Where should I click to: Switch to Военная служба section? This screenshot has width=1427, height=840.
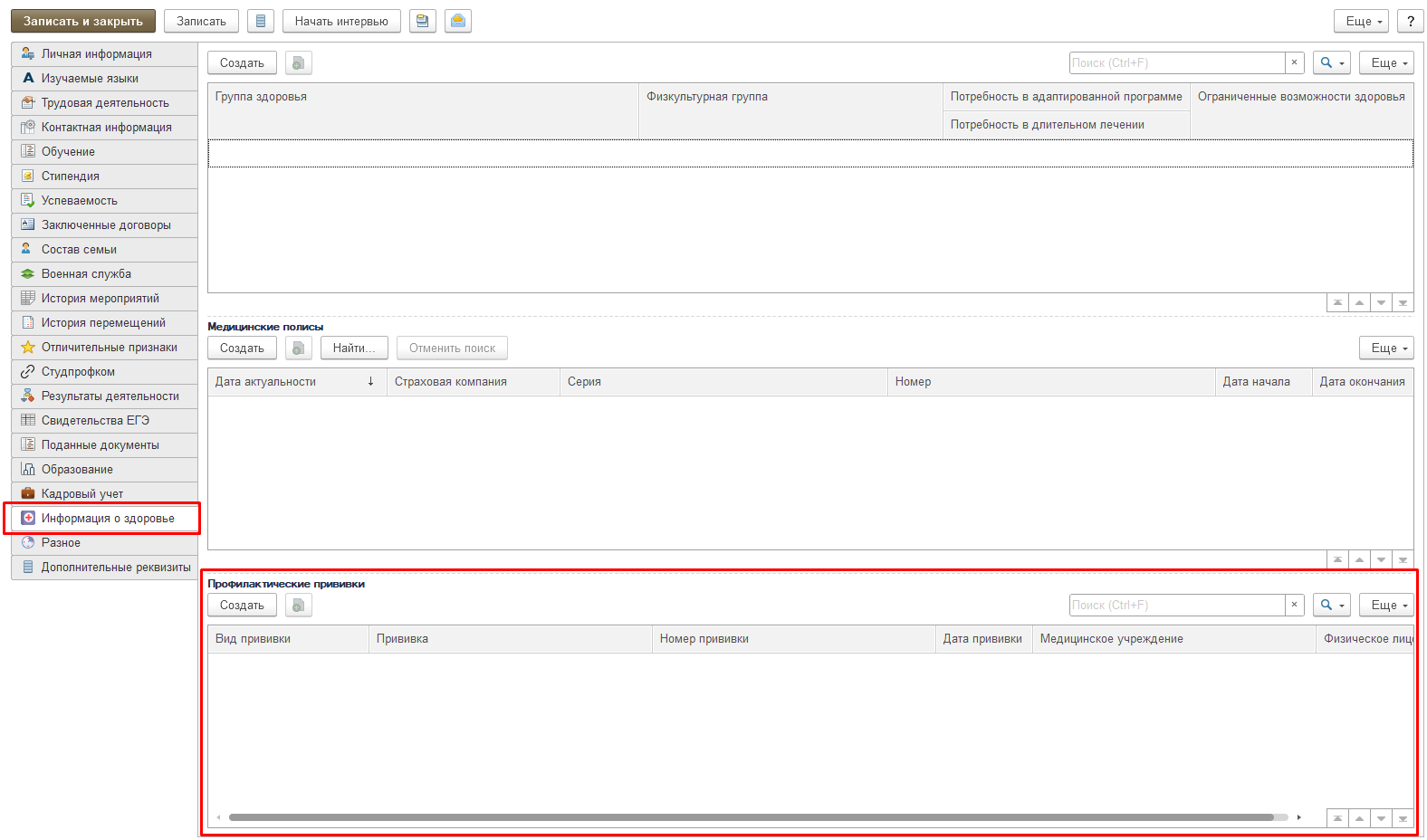coord(86,274)
